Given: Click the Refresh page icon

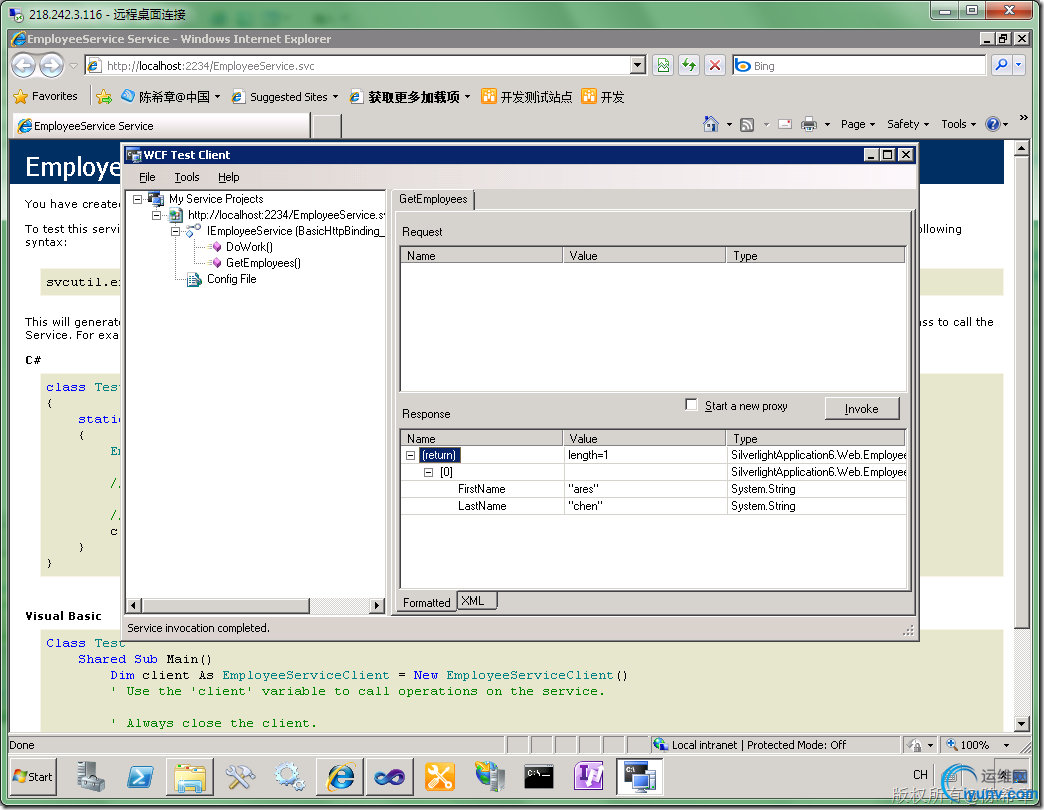Looking at the screenshot, I should (689, 65).
